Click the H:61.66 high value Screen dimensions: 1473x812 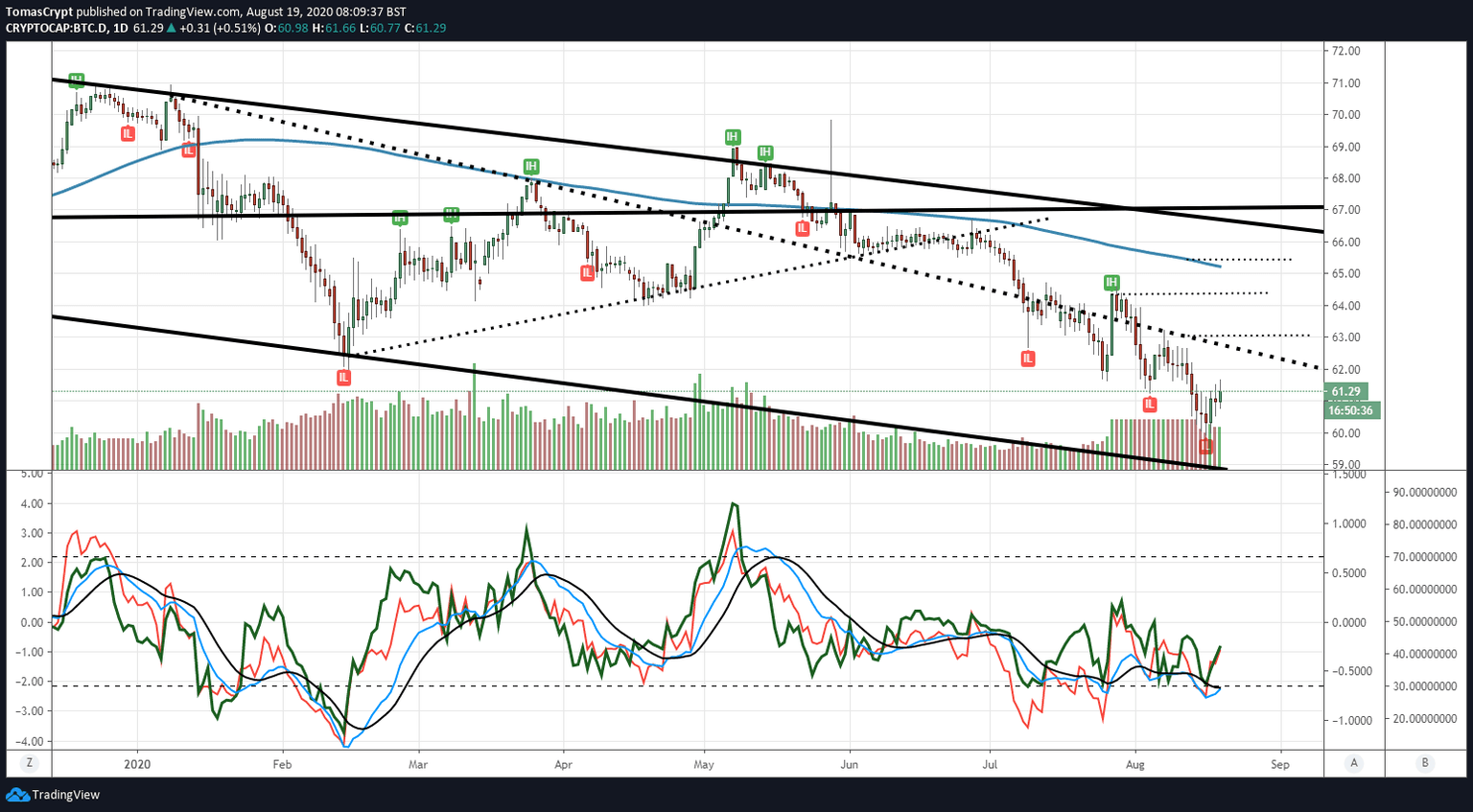334,28
